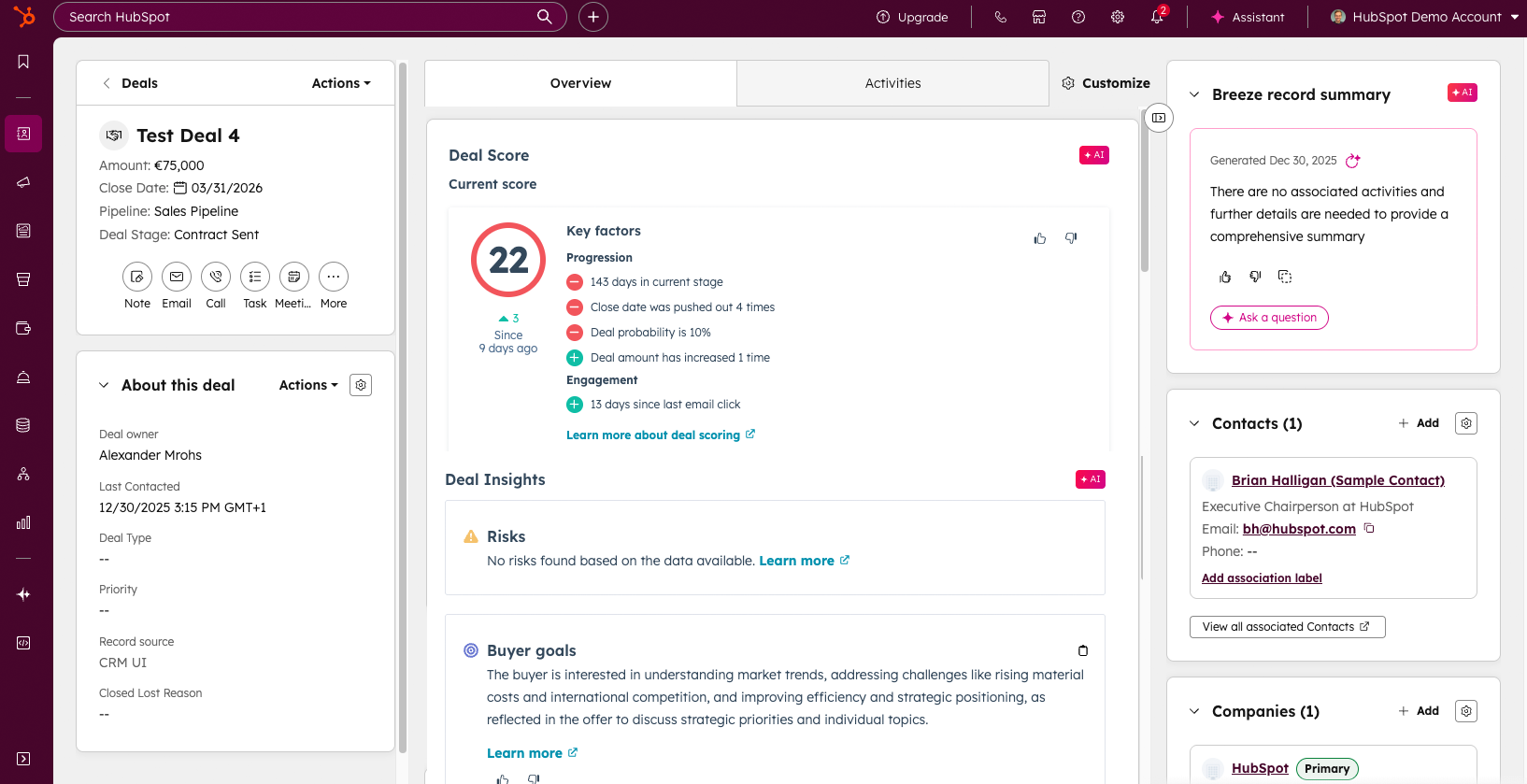Click the Email action icon
Screen dimensions: 1527x784
[x=177, y=277]
